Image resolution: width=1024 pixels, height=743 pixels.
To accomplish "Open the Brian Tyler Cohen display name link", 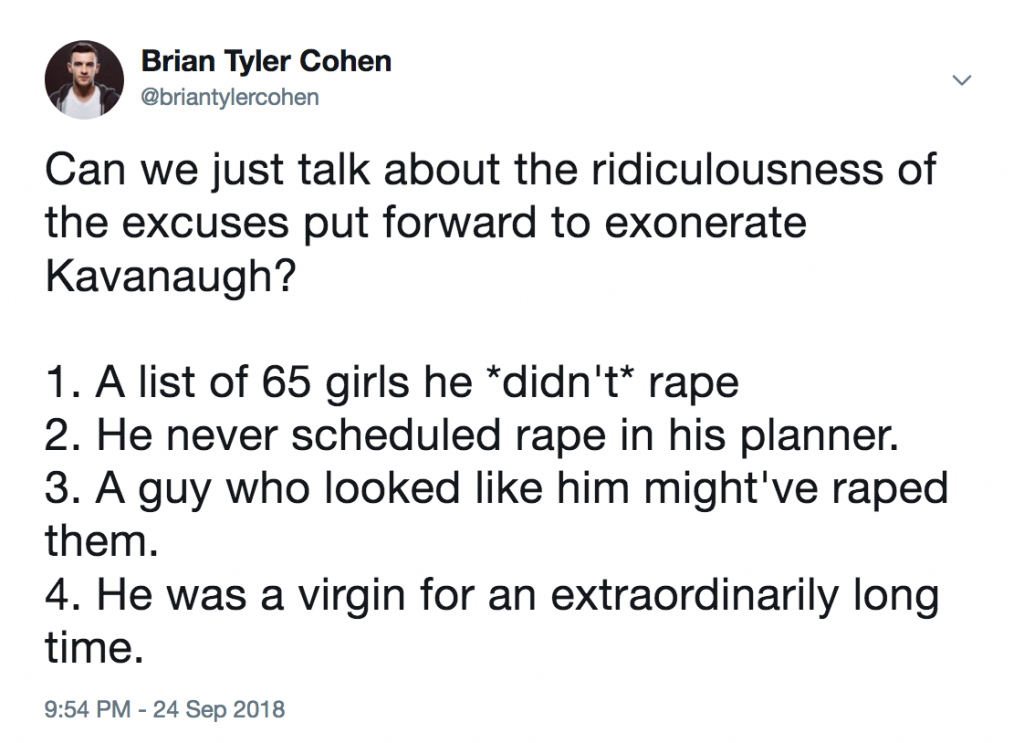I will pos(266,62).
